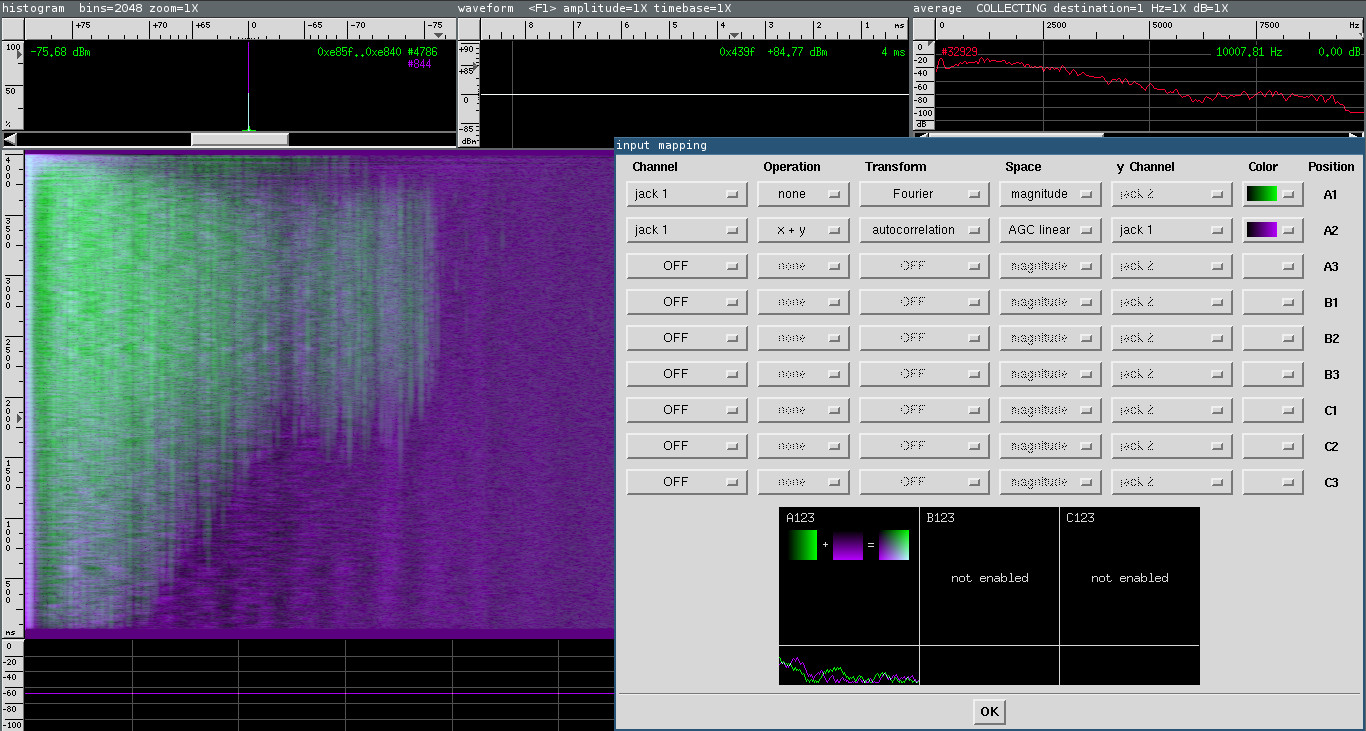Open the A2 purple color selector
1366x731 pixels.
1273,230
